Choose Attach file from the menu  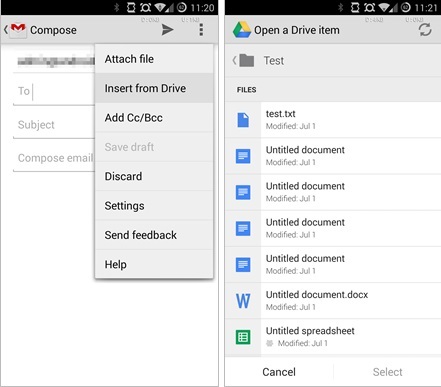click(x=154, y=59)
